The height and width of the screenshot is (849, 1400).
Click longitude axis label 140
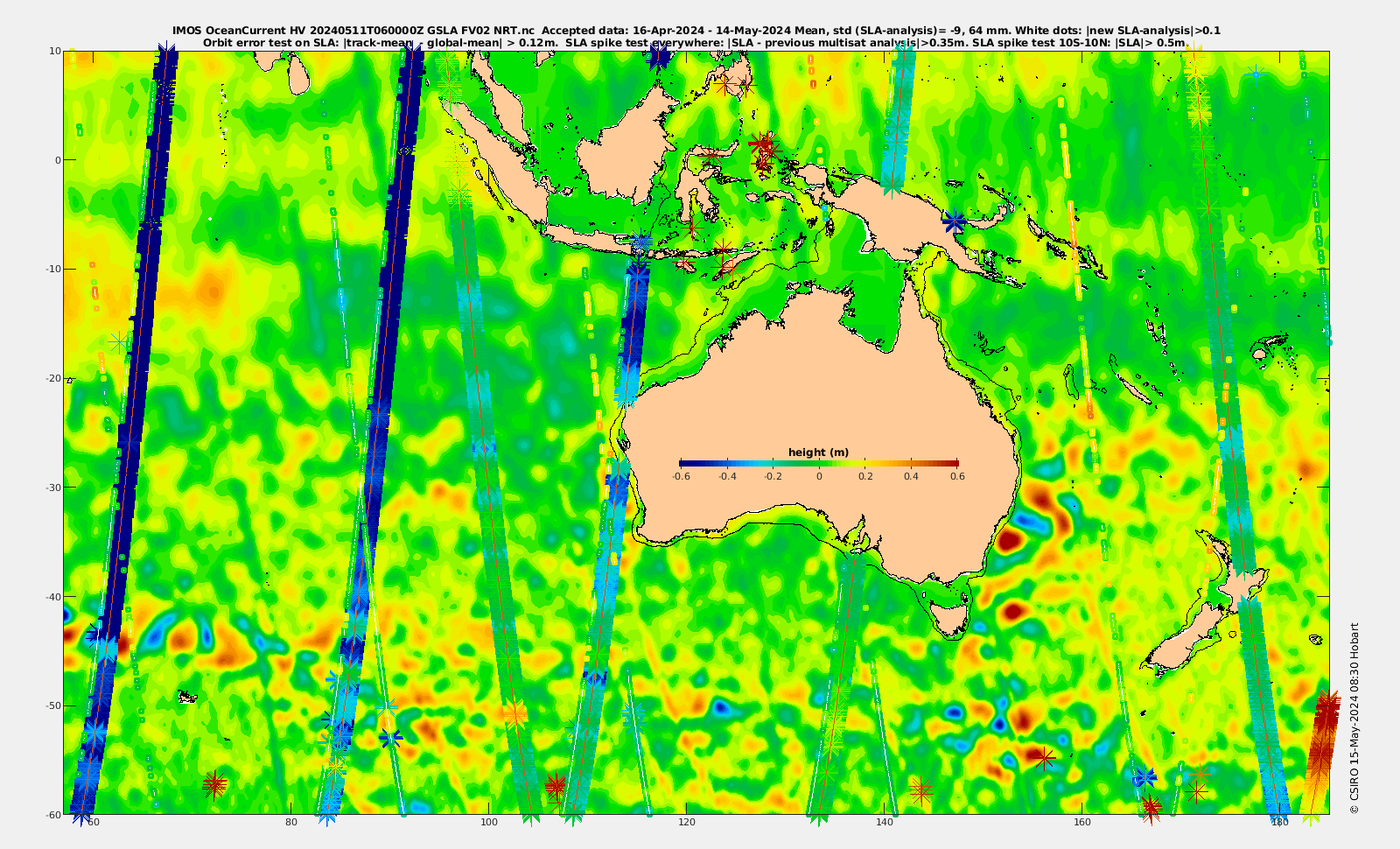(x=885, y=823)
